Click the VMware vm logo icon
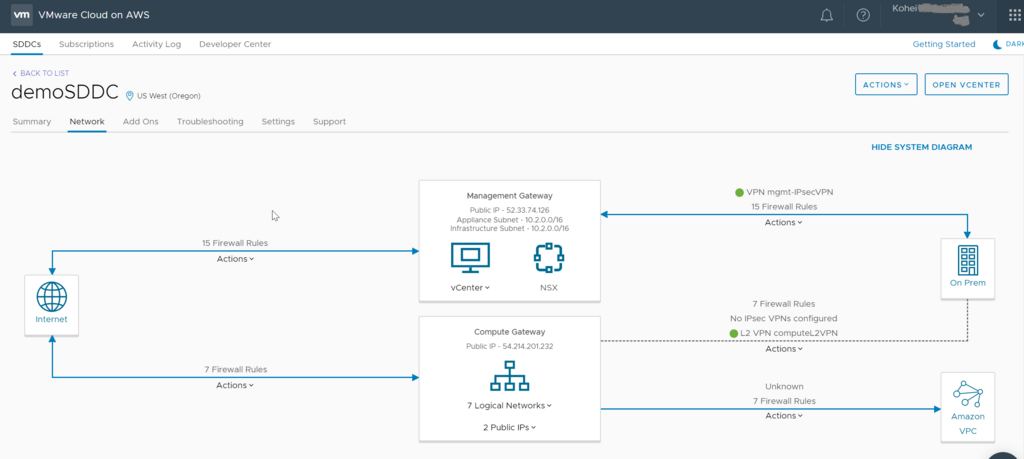Screen dimensions: 1024x459 click(22, 14)
